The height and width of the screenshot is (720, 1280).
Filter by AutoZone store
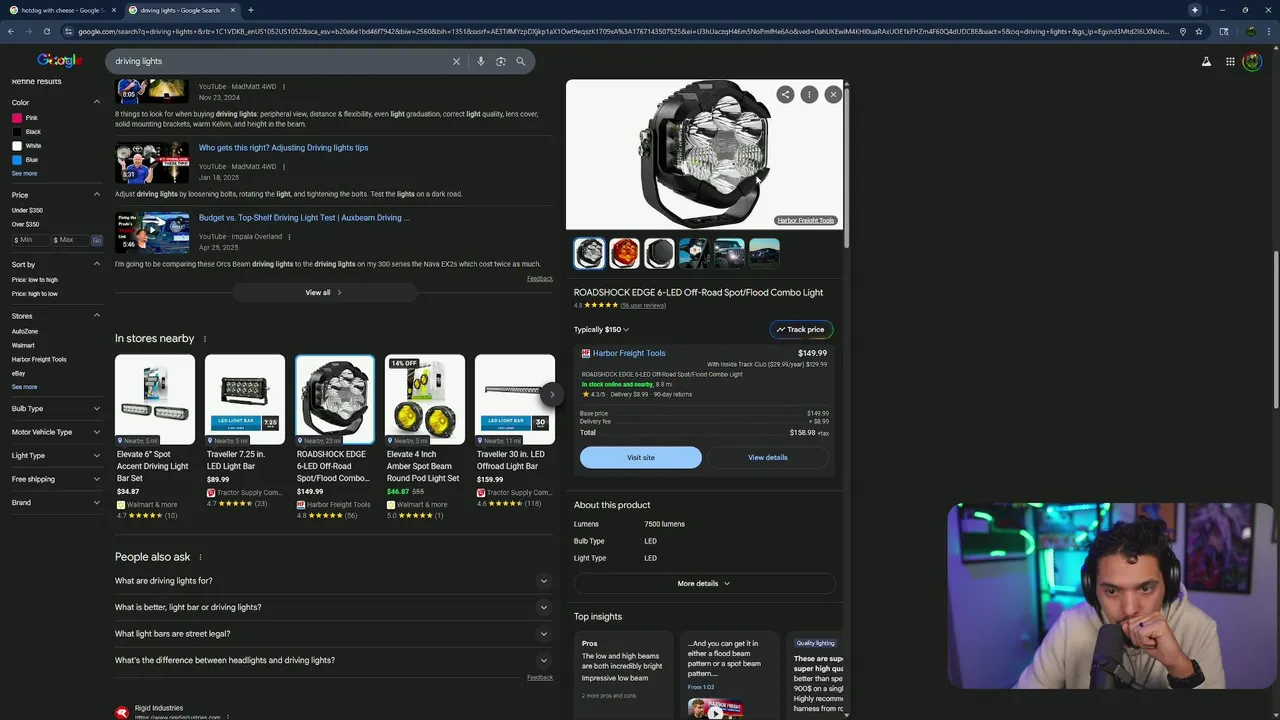coord(25,331)
